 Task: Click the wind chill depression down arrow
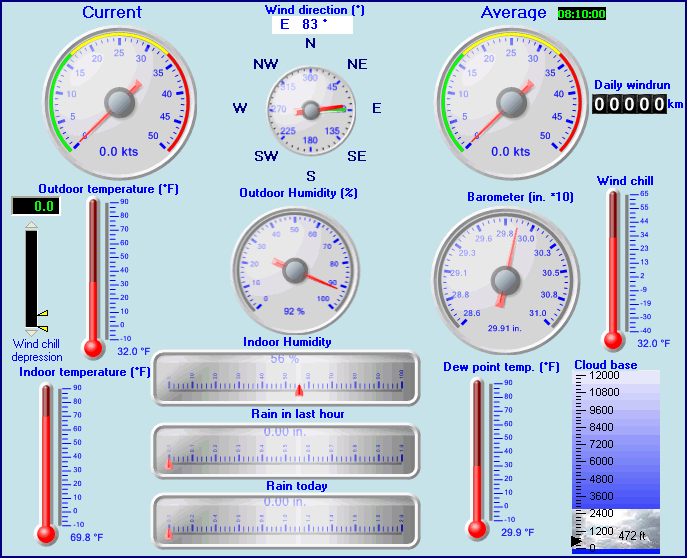(x=32, y=332)
